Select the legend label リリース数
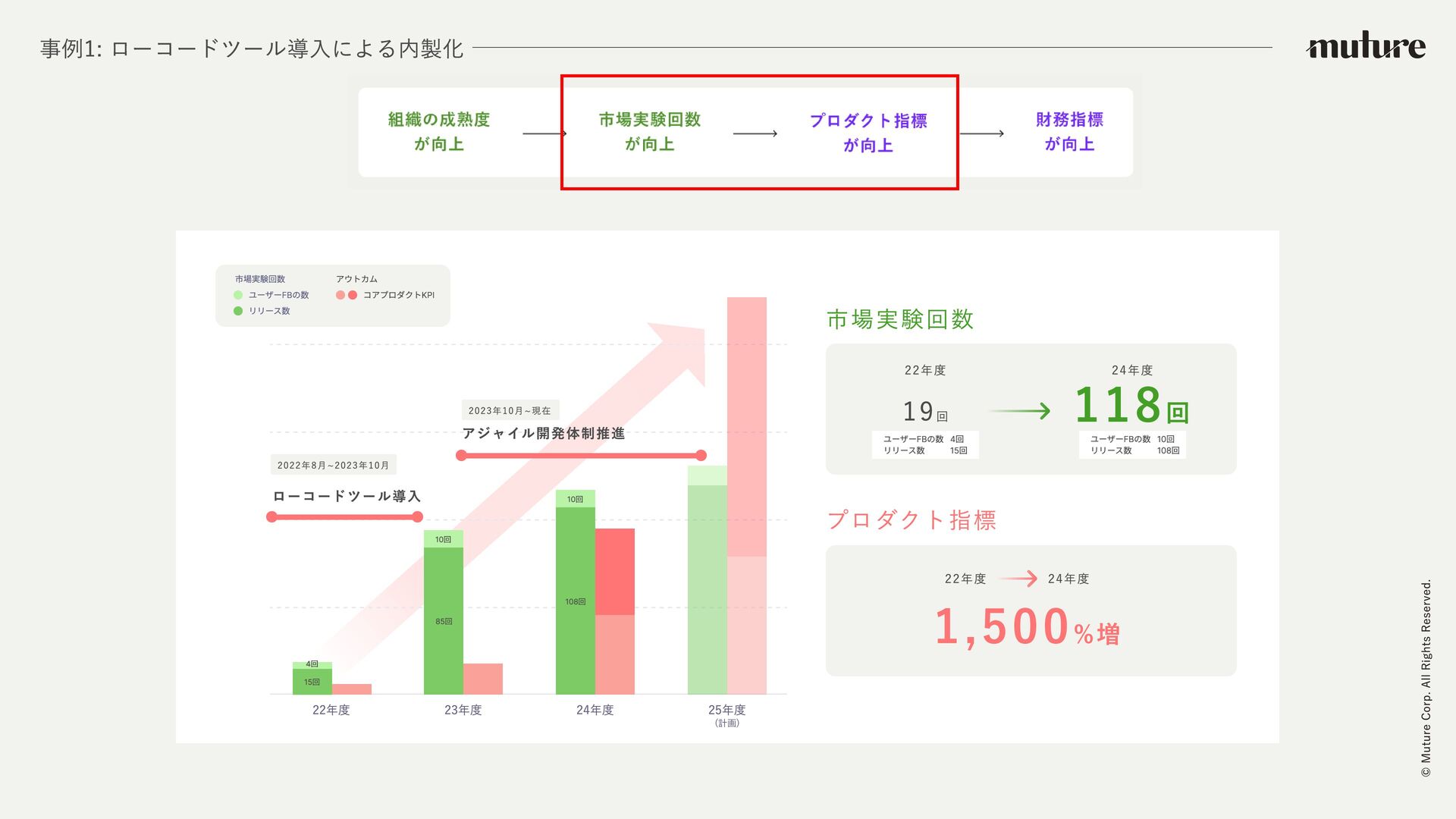The height and width of the screenshot is (819, 1456). click(269, 311)
